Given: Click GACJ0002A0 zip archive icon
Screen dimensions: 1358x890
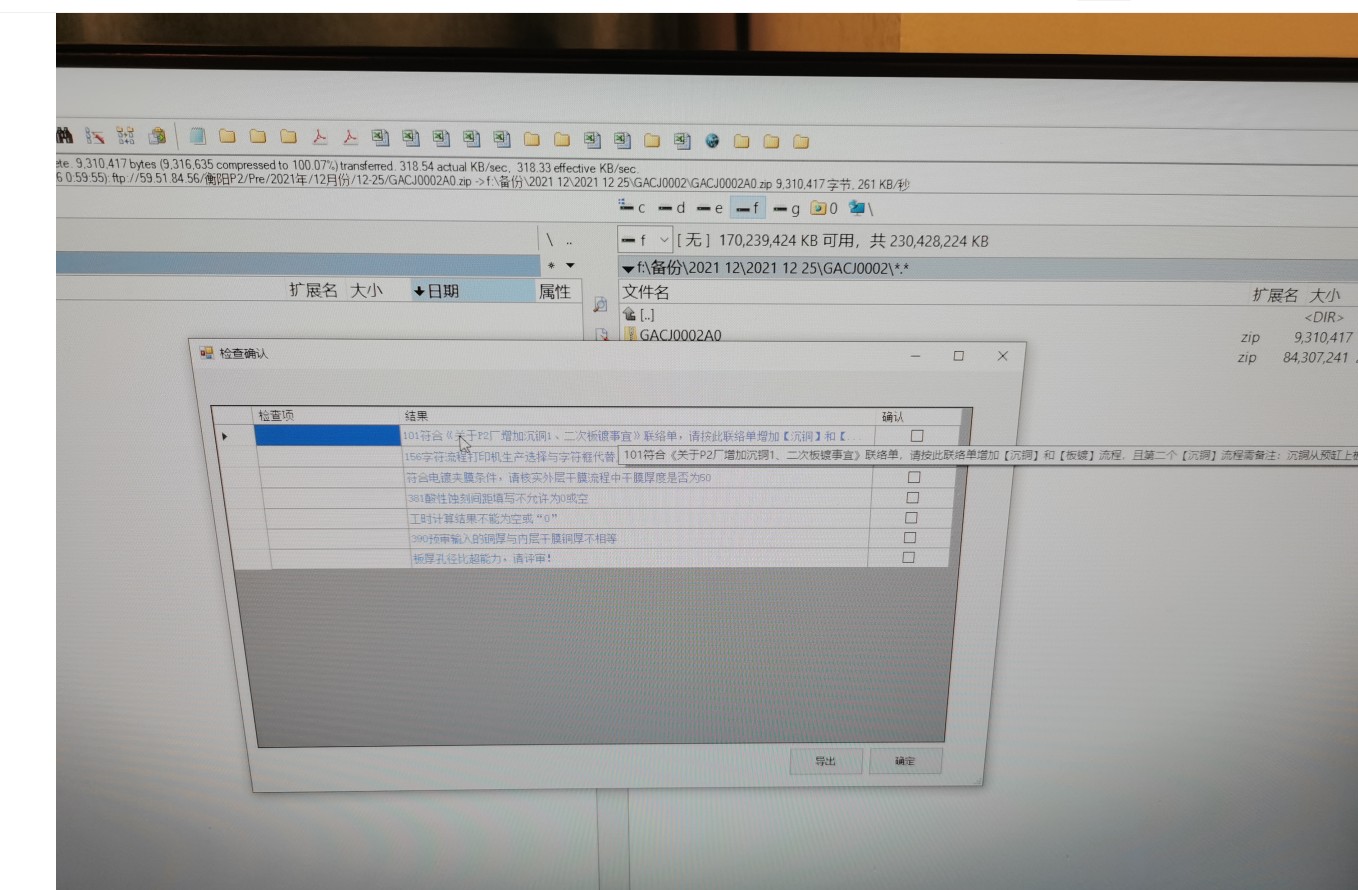Looking at the screenshot, I should (x=631, y=335).
